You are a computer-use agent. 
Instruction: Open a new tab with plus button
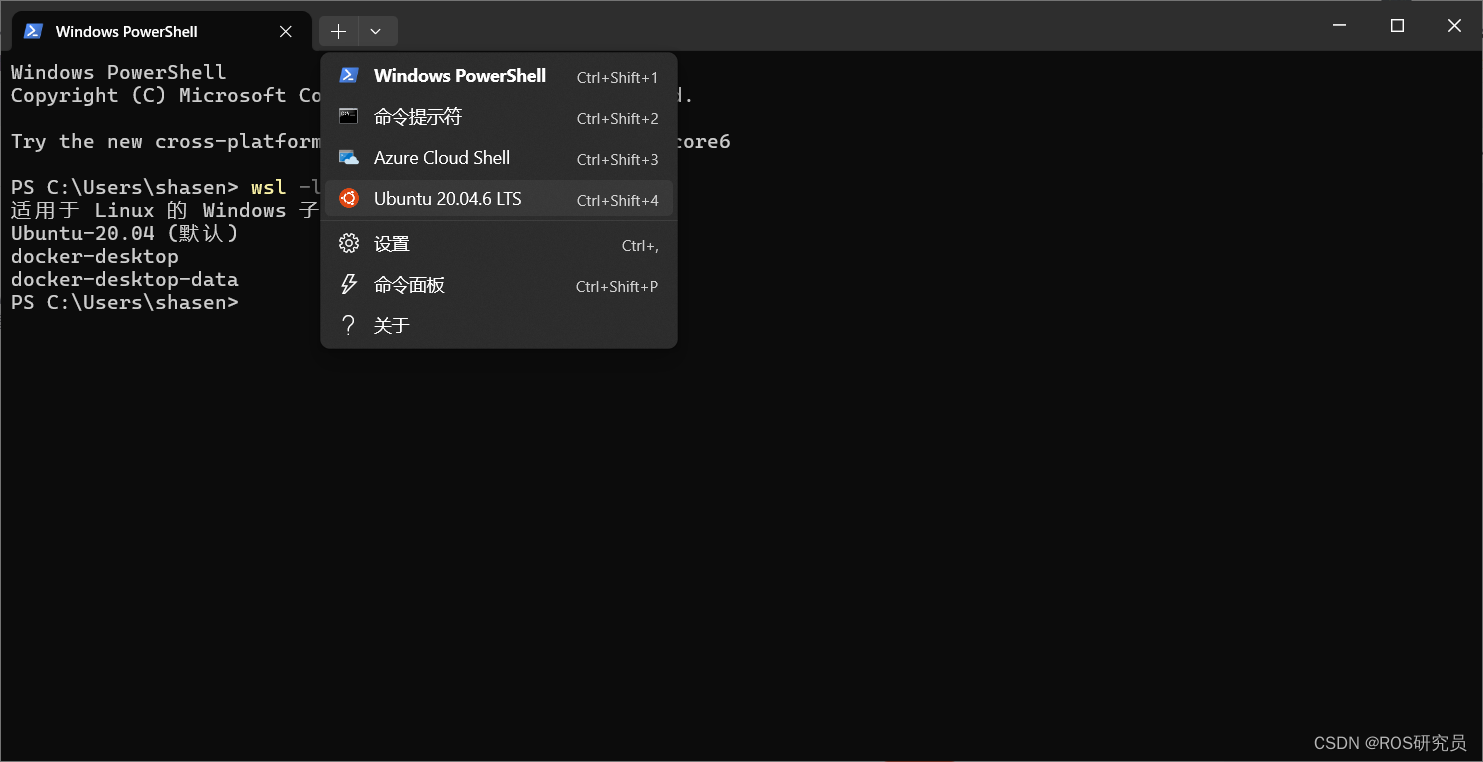pyautogui.click(x=339, y=31)
